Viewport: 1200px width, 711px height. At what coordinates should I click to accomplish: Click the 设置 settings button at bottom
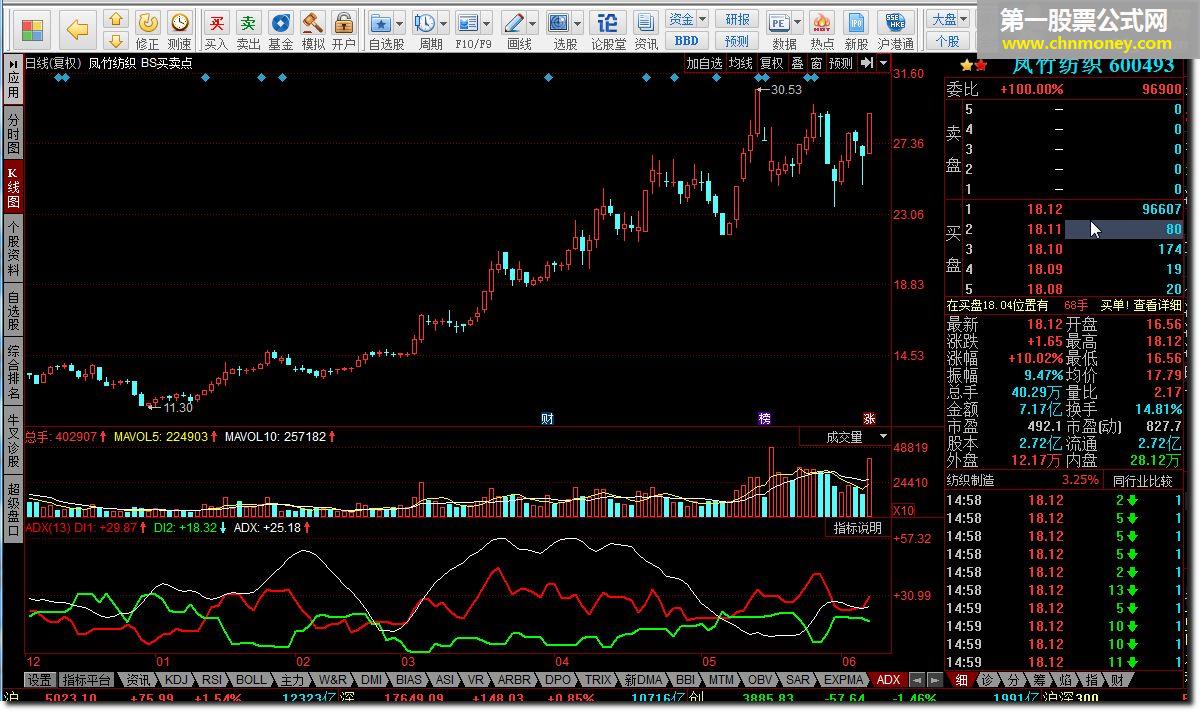point(39,679)
